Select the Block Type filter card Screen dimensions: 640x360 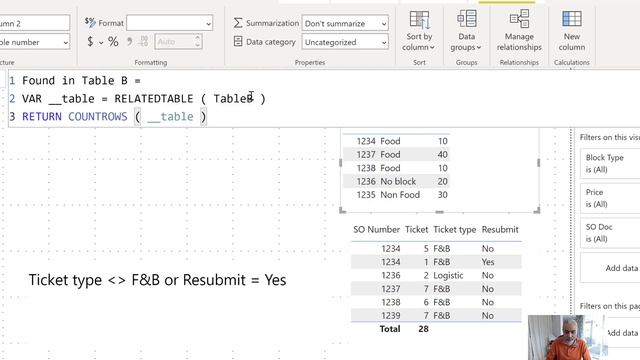coord(610,163)
